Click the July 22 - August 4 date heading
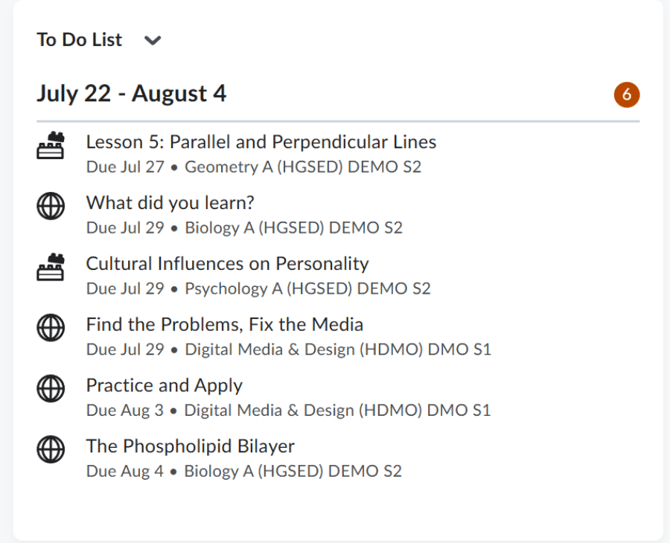Image resolution: width=670 pixels, height=543 pixels. click(131, 94)
